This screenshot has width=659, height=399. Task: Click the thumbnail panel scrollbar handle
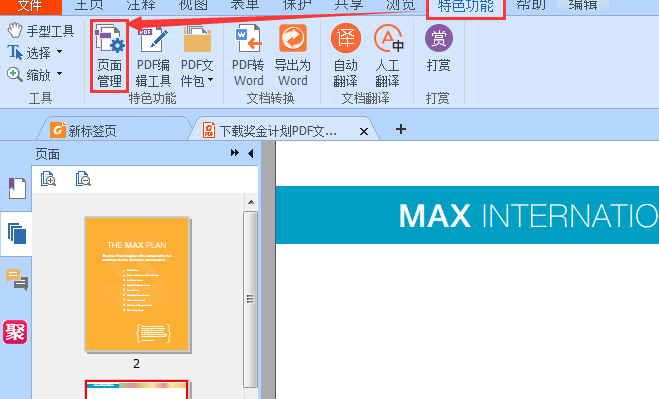(250, 299)
